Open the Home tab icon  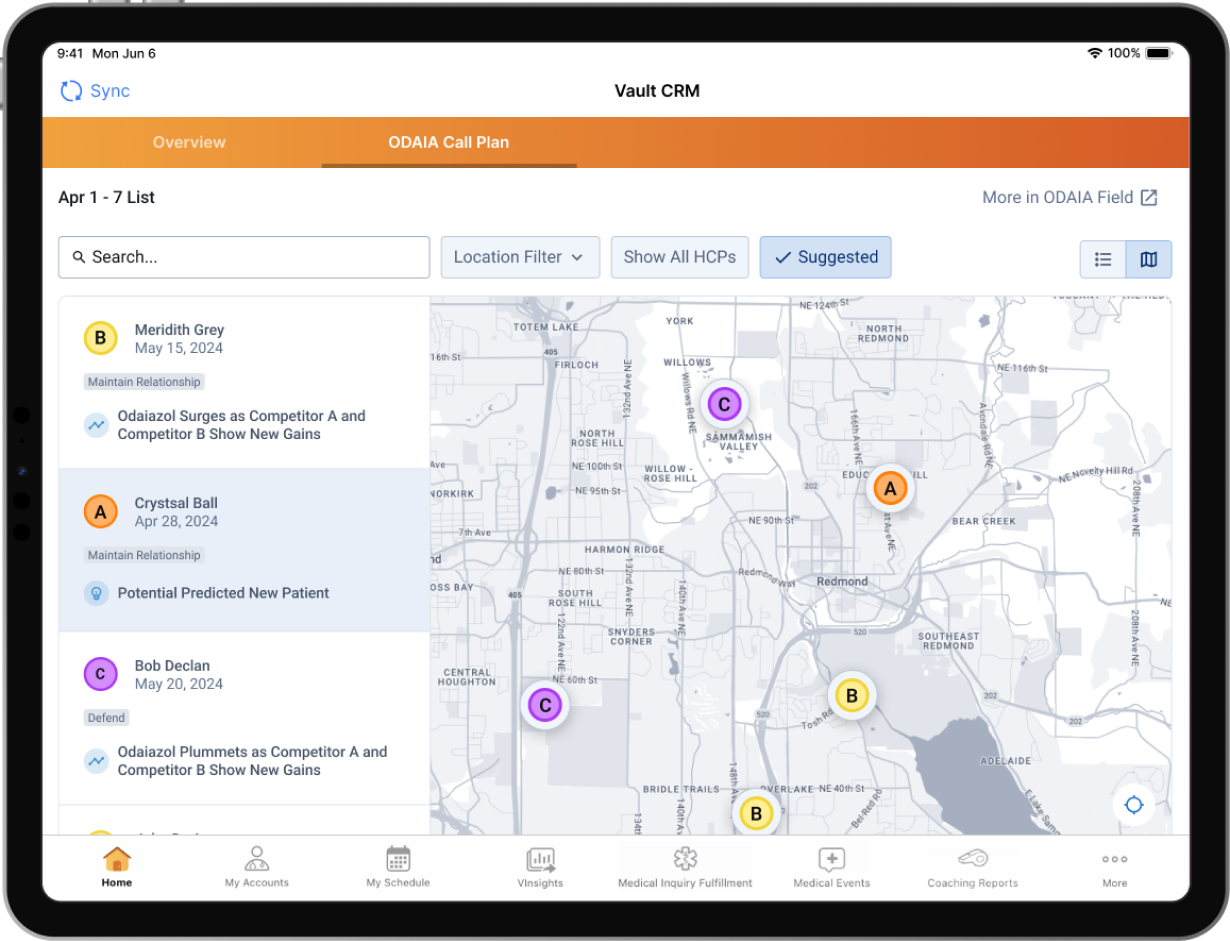pos(117,859)
